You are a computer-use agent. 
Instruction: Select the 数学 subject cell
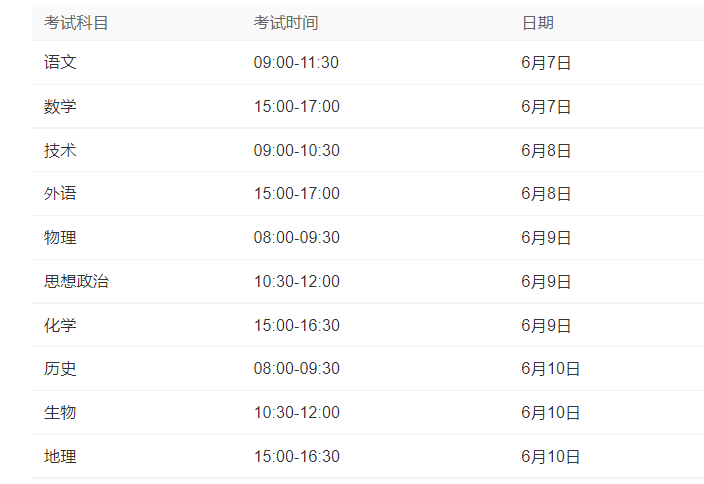pos(60,106)
